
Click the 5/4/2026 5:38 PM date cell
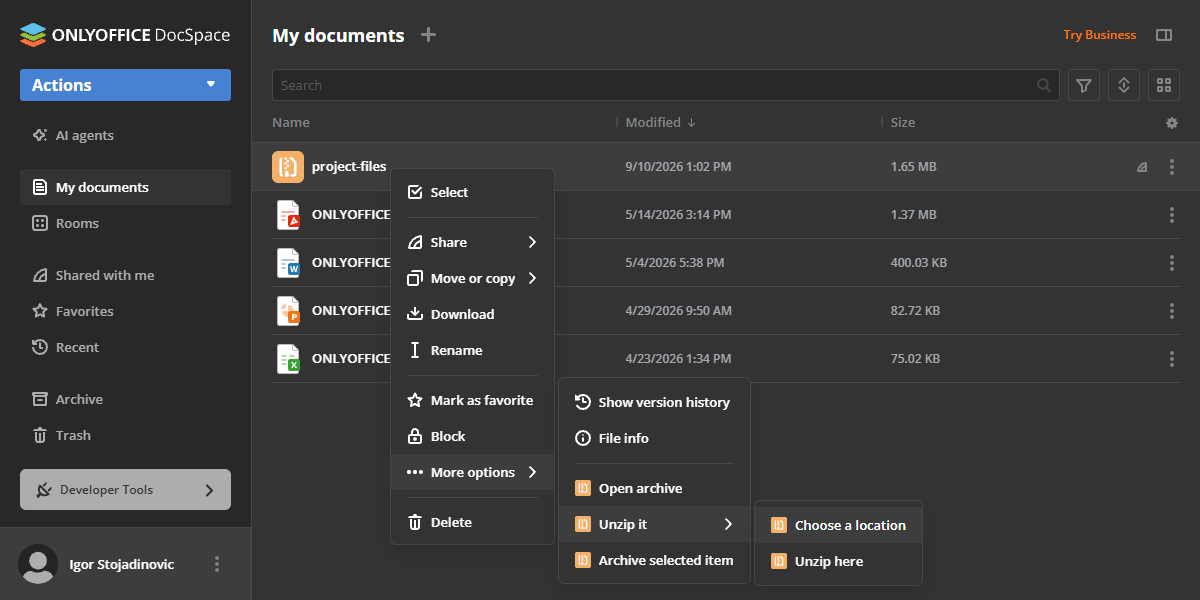675,263
